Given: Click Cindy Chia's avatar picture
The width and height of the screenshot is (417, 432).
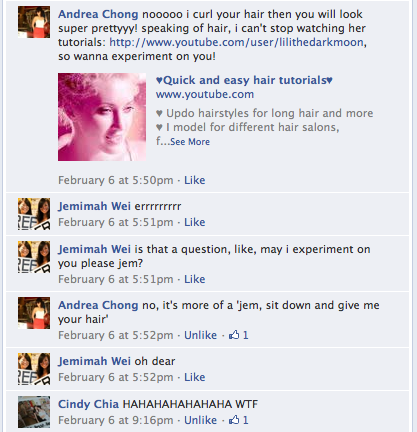Looking at the screenshot, I should tap(34, 412).
